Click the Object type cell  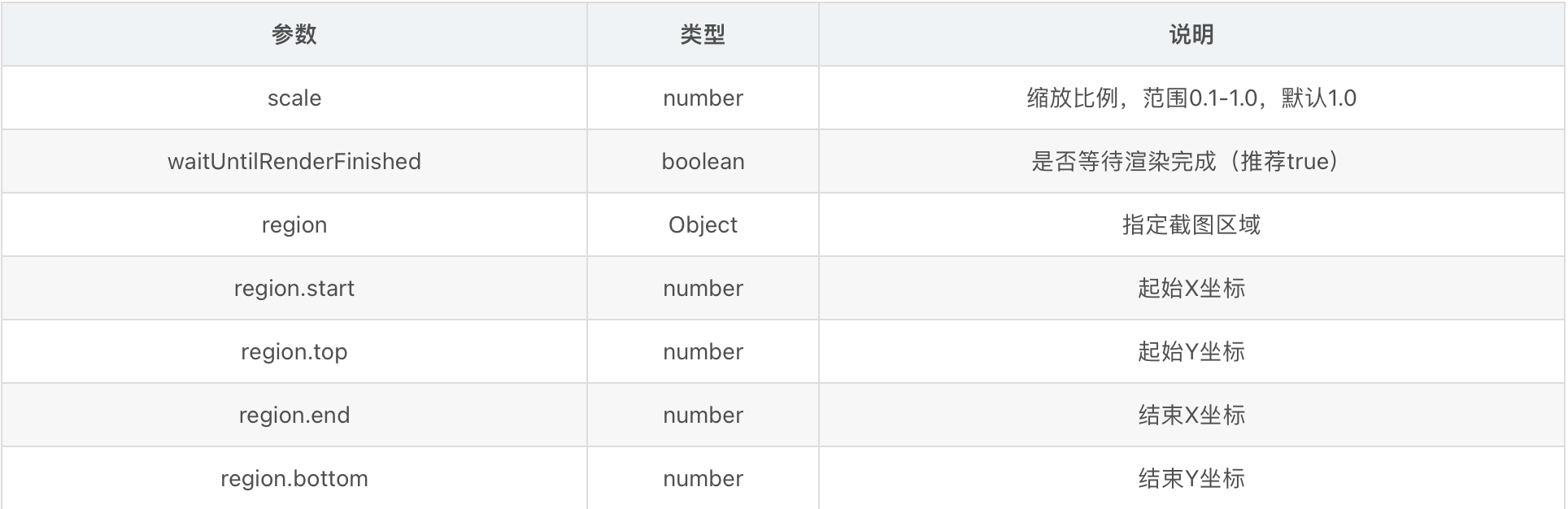pyautogui.click(x=703, y=224)
